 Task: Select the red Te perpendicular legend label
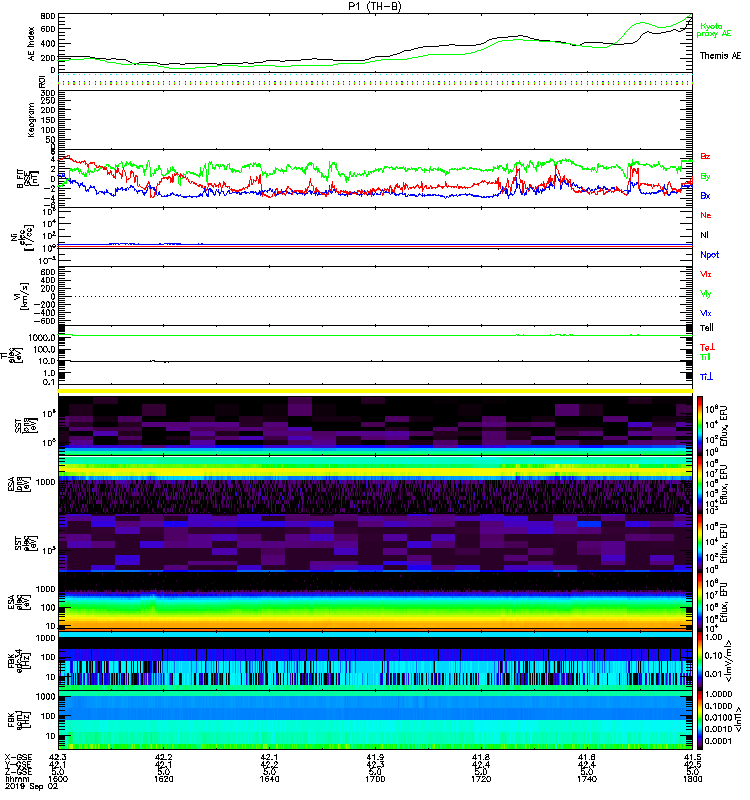pyautogui.click(x=707, y=347)
